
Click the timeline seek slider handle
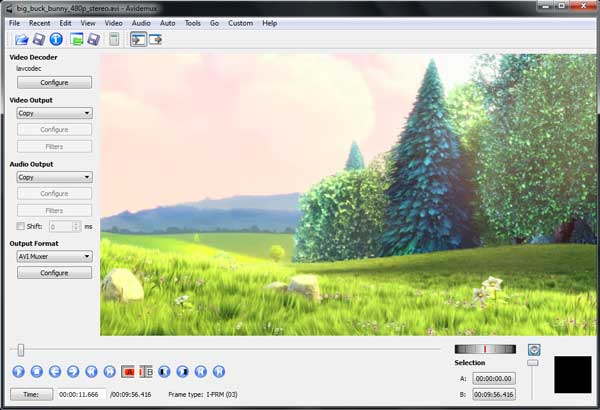[21, 350]
